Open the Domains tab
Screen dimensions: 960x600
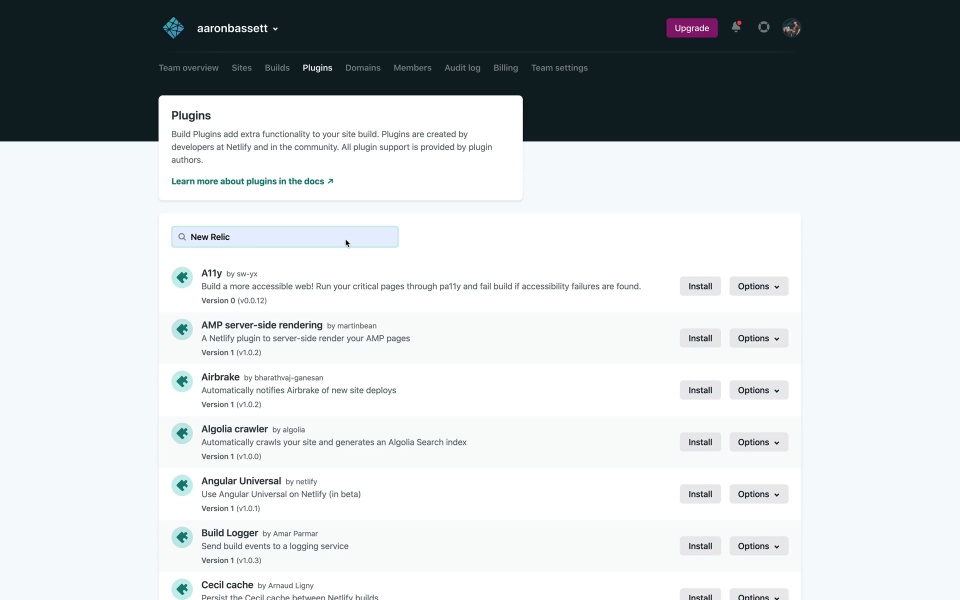coord(363,68)
